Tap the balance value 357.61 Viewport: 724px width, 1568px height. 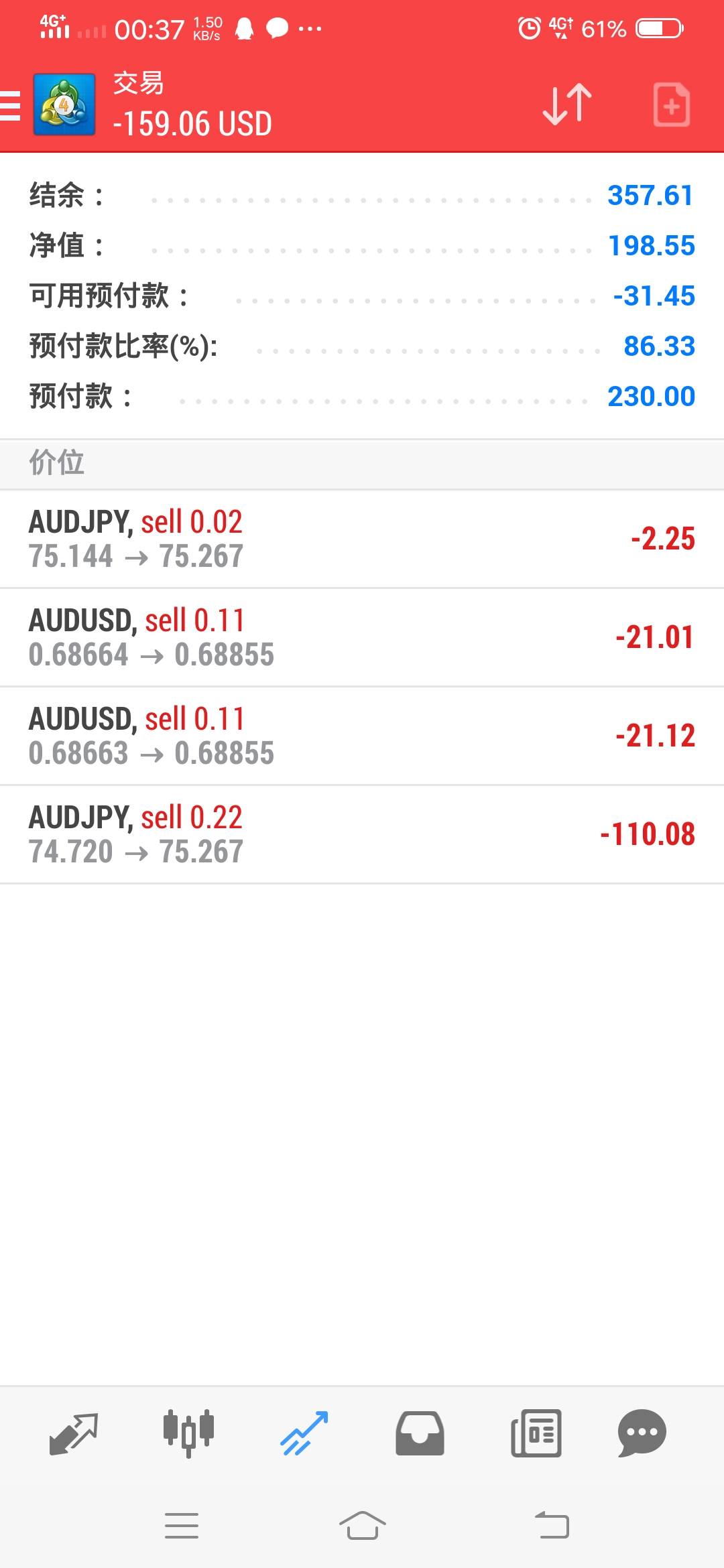pyautogui.click(x=650, y=196)
